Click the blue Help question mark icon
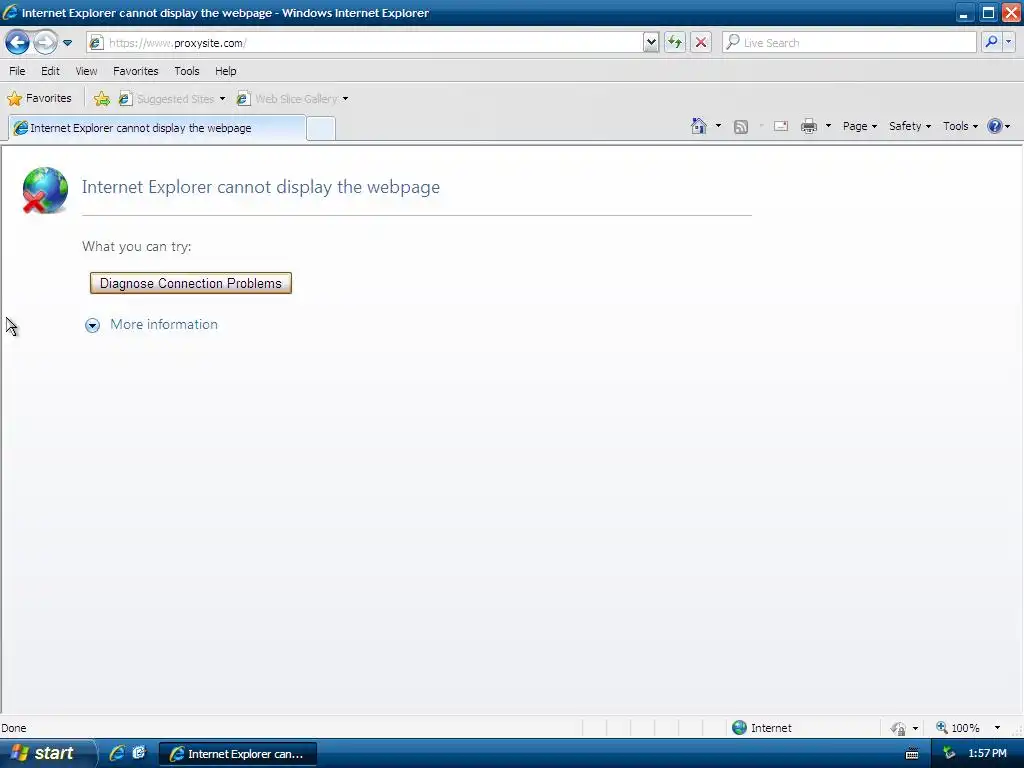The width and height of the screenshot is (1024, 768). coord(995,126)
